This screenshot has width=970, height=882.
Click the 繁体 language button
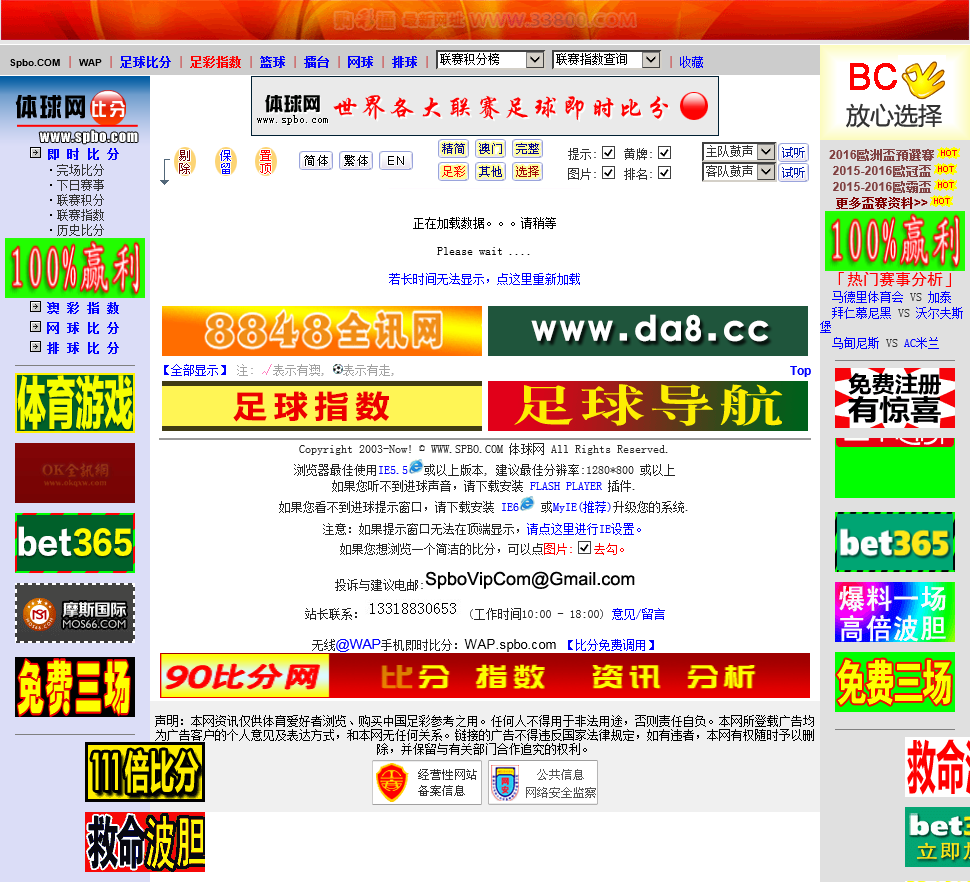tap(356, 161)
